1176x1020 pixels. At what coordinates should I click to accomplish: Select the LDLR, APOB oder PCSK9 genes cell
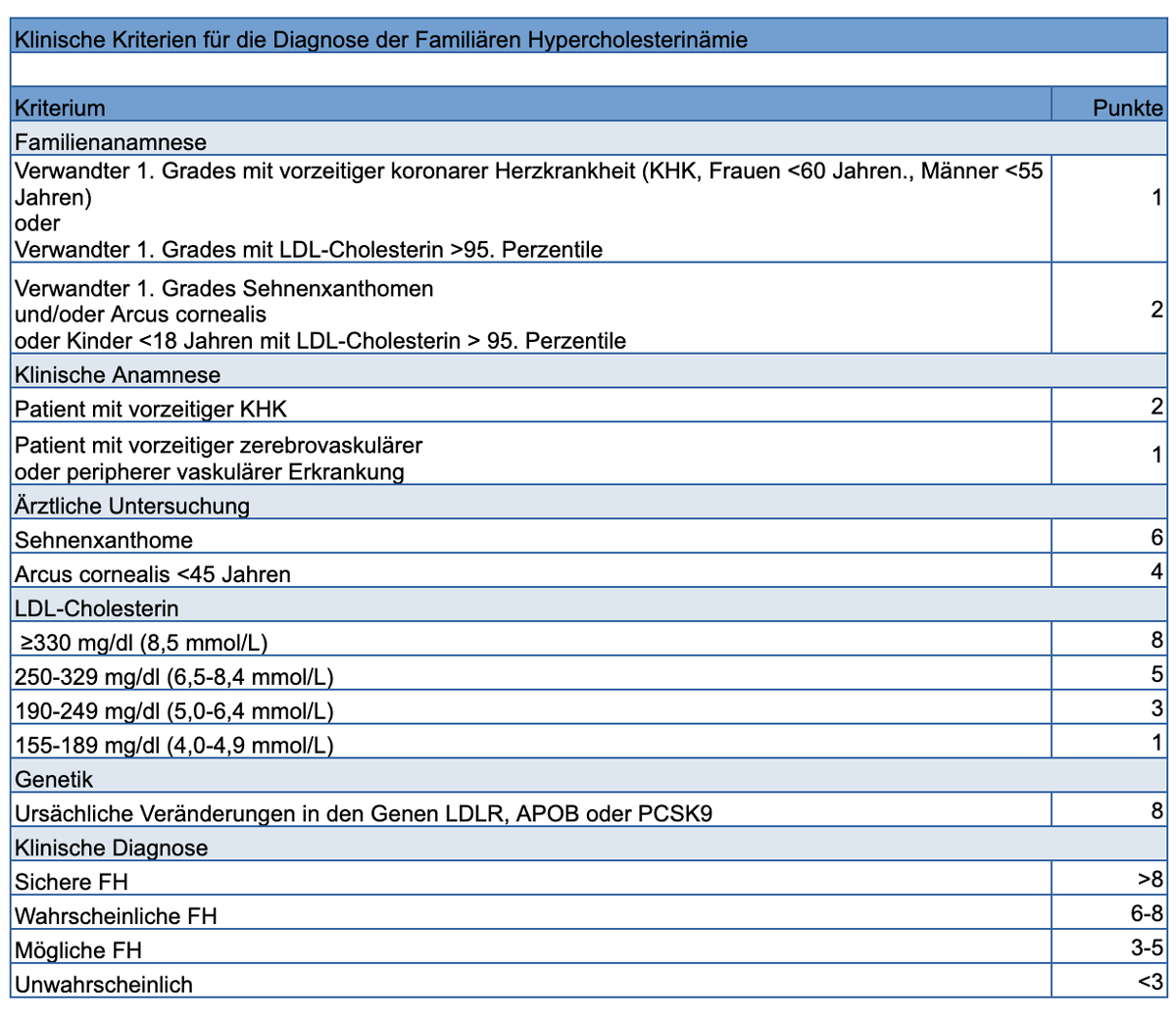[364, 813]
